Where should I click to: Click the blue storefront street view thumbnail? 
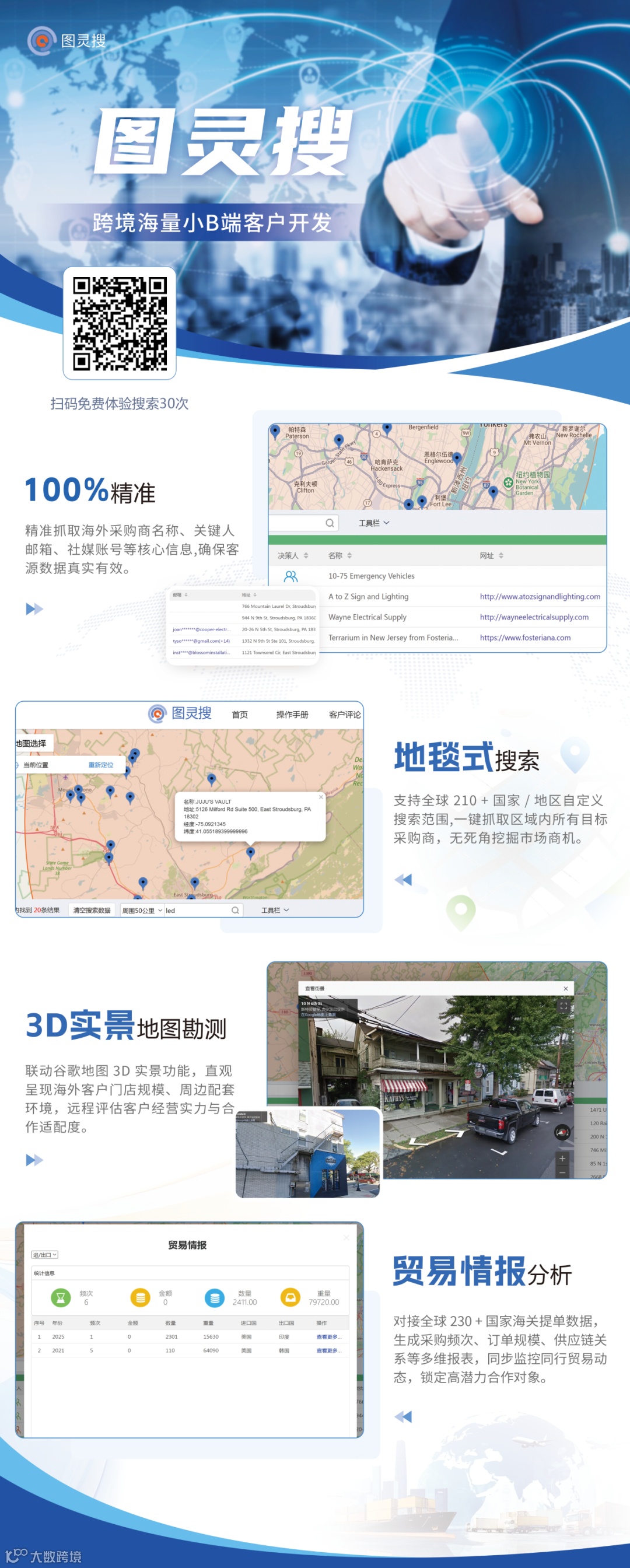click(308, 1154)
